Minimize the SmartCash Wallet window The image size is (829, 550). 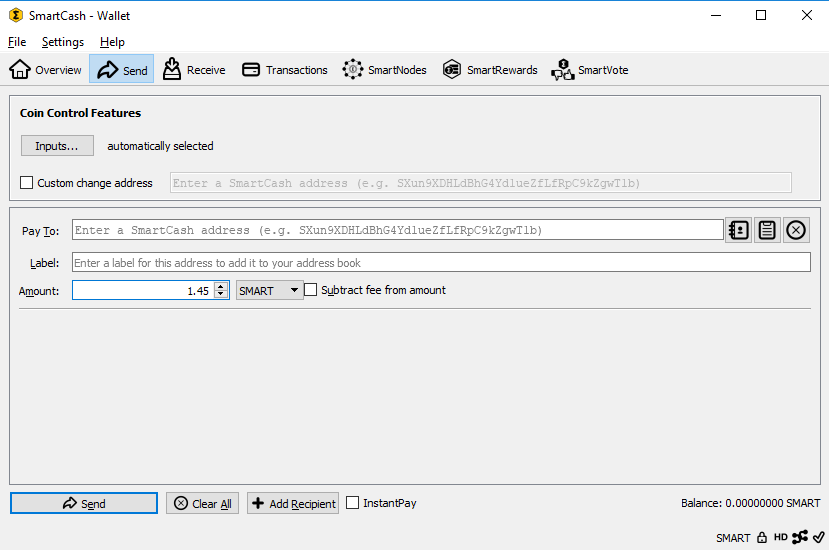pyautogui.click(x=716, y=15)
